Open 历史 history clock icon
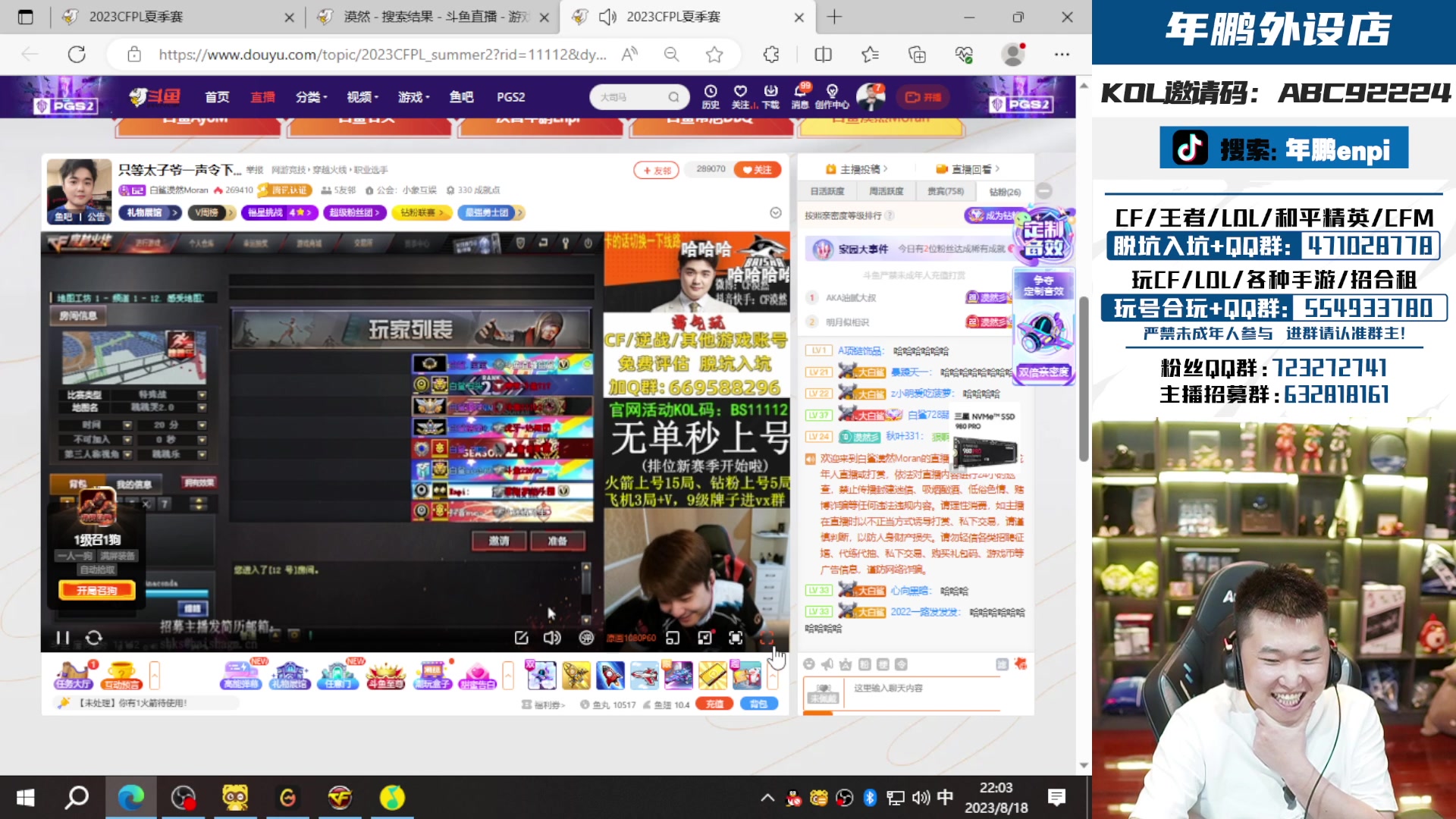The width and height of the screenshot is (1456, 819). click(711, 96)
